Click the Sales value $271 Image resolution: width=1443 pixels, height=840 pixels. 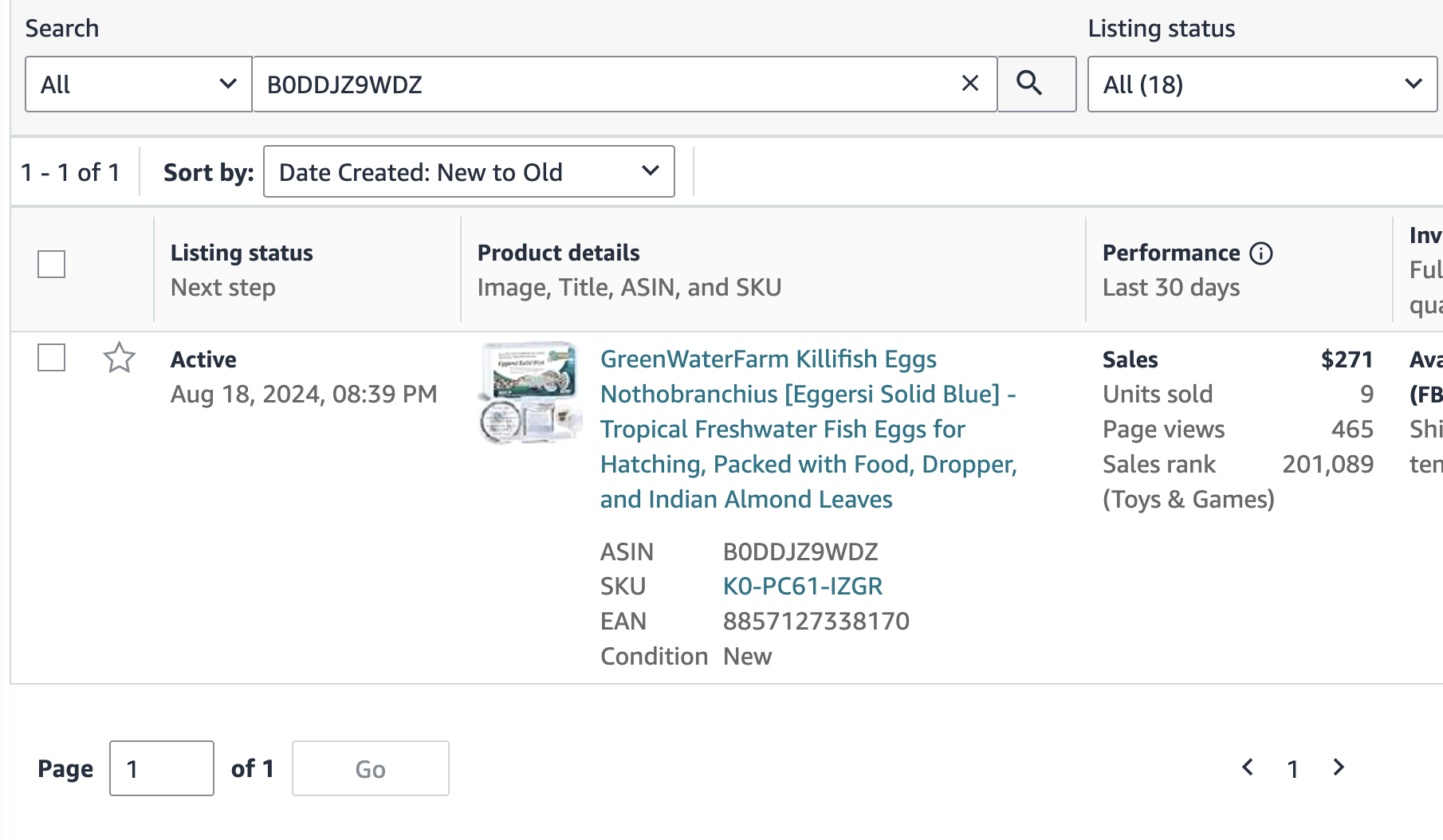(x=1347, y=359)
